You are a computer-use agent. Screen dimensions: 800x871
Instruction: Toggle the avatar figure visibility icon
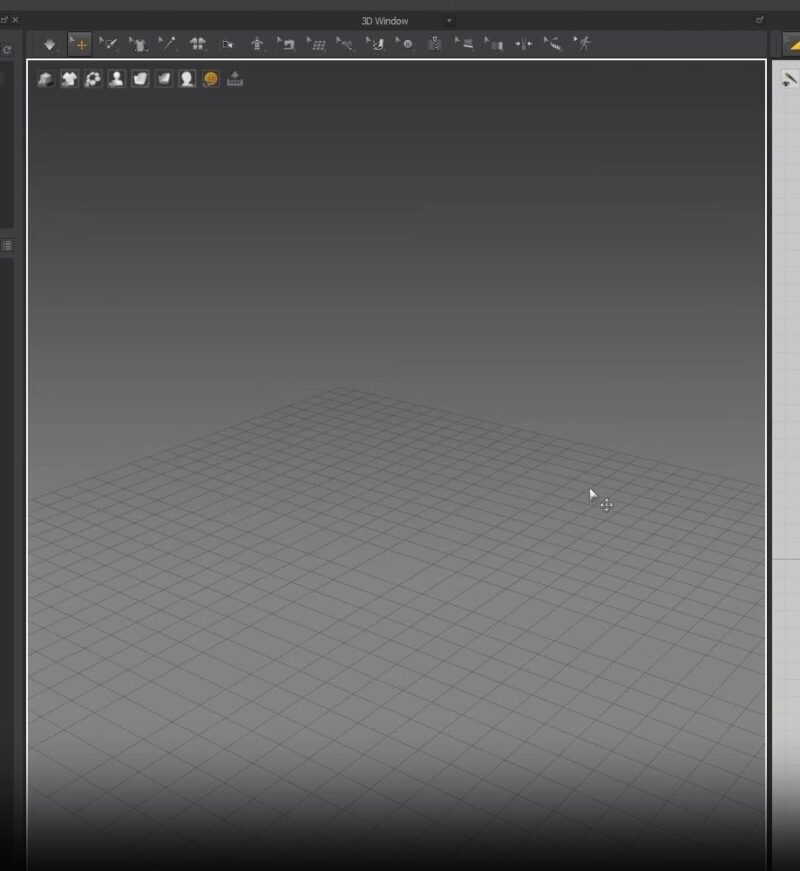click(x=117, y=80)
